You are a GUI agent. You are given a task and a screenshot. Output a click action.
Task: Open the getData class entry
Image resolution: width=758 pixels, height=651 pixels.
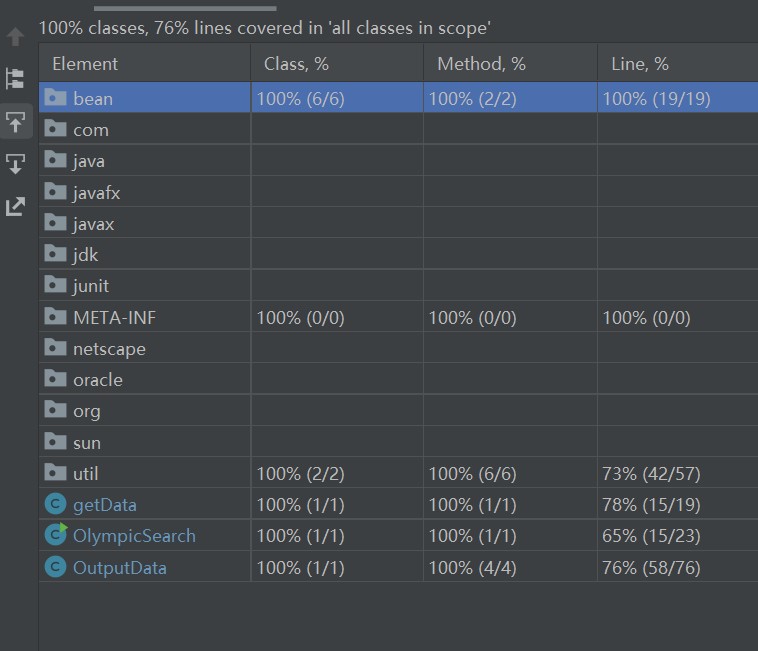[x=398, y=504]
